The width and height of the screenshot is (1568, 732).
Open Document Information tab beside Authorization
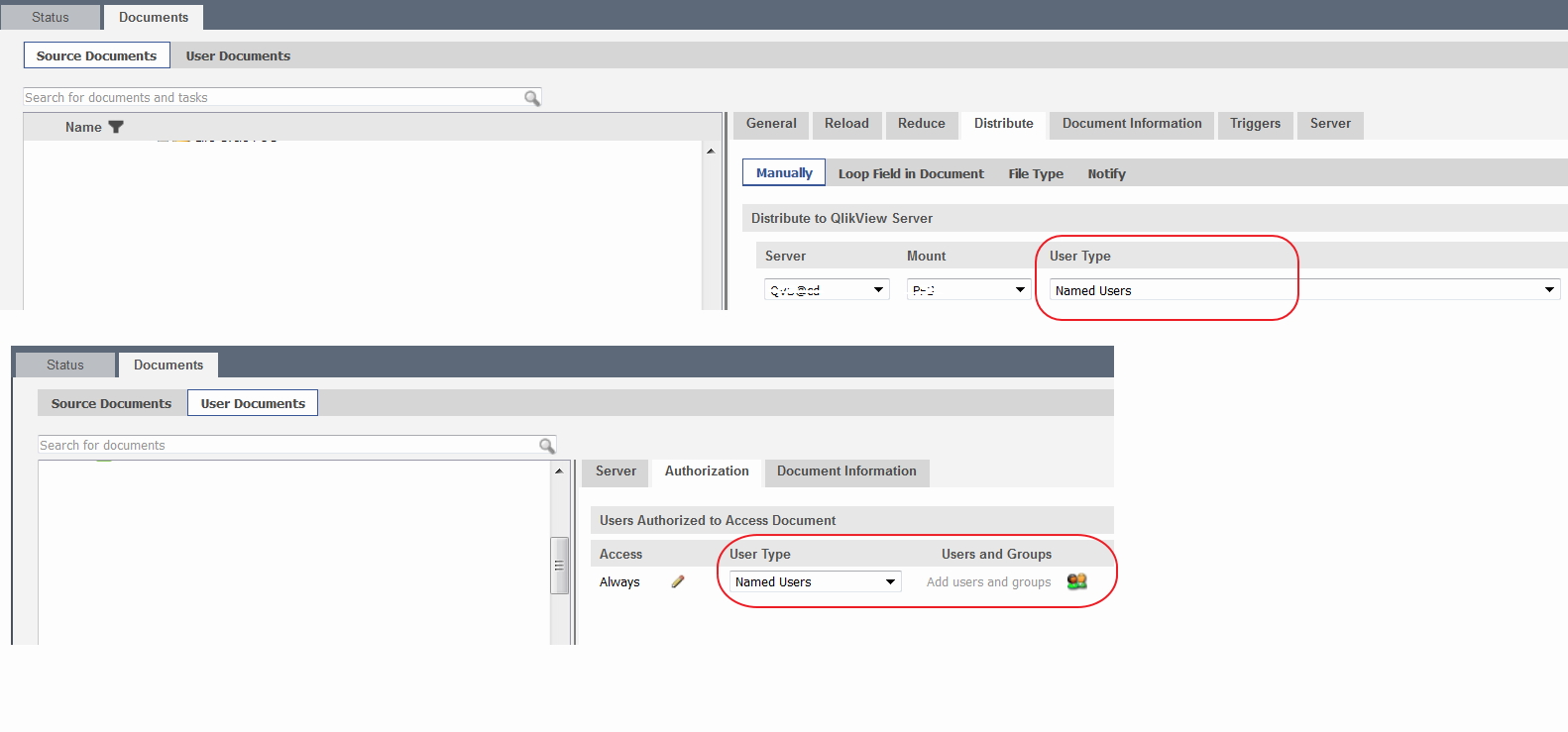point(846,471)
